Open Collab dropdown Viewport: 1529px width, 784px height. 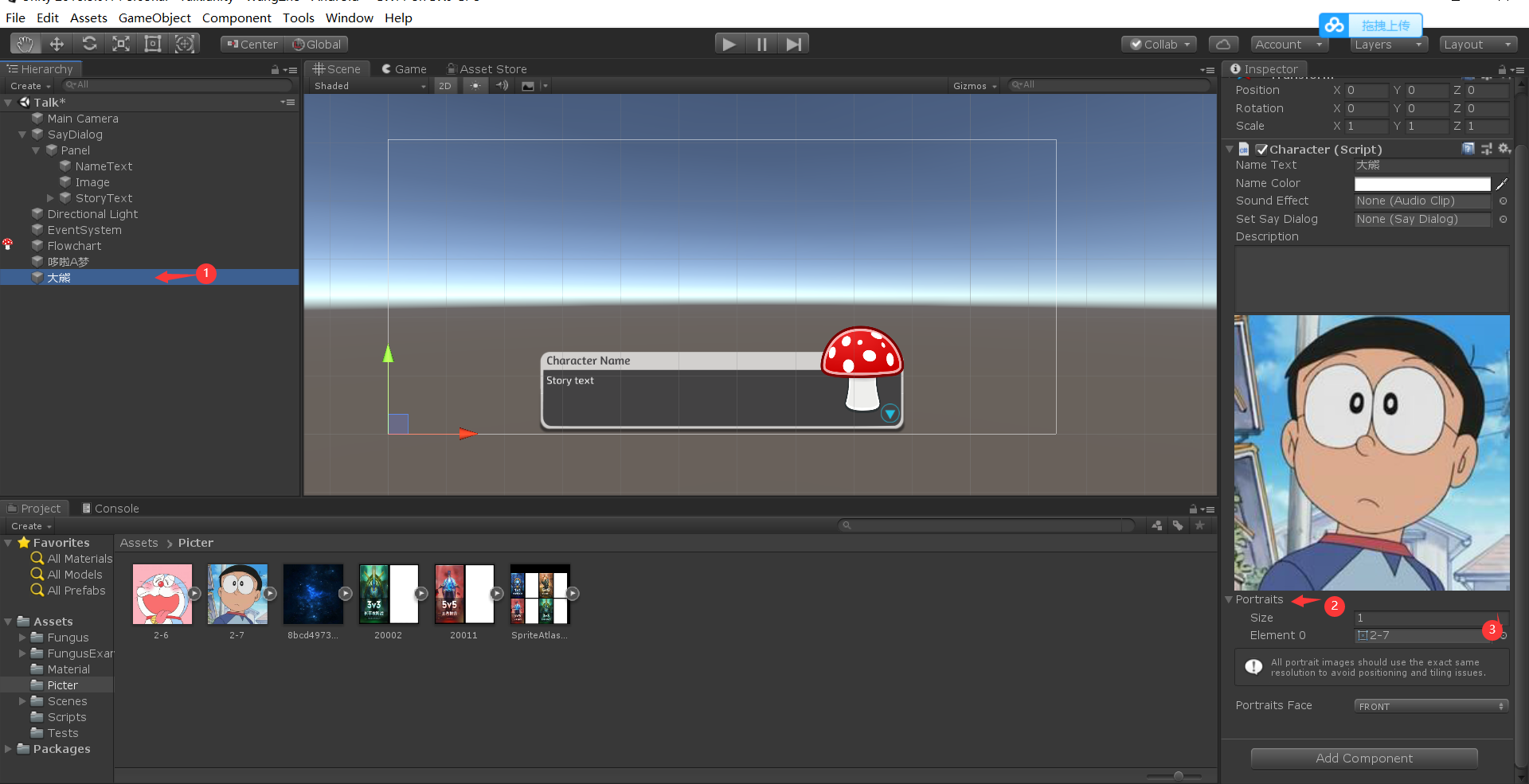click(x=1159, y=45)
